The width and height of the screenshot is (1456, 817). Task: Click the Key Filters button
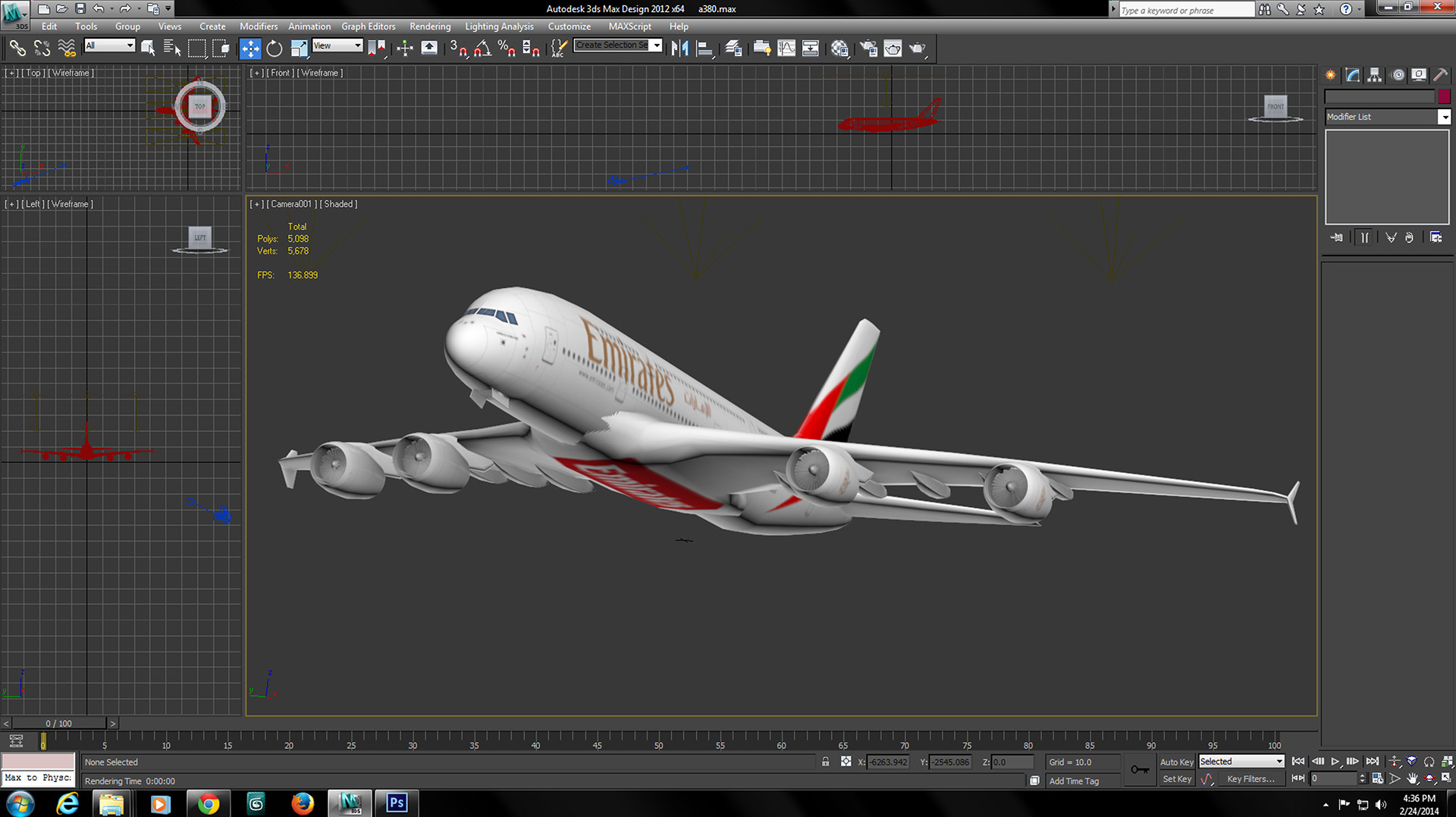pyautogui.click(x=1250, y=779)
